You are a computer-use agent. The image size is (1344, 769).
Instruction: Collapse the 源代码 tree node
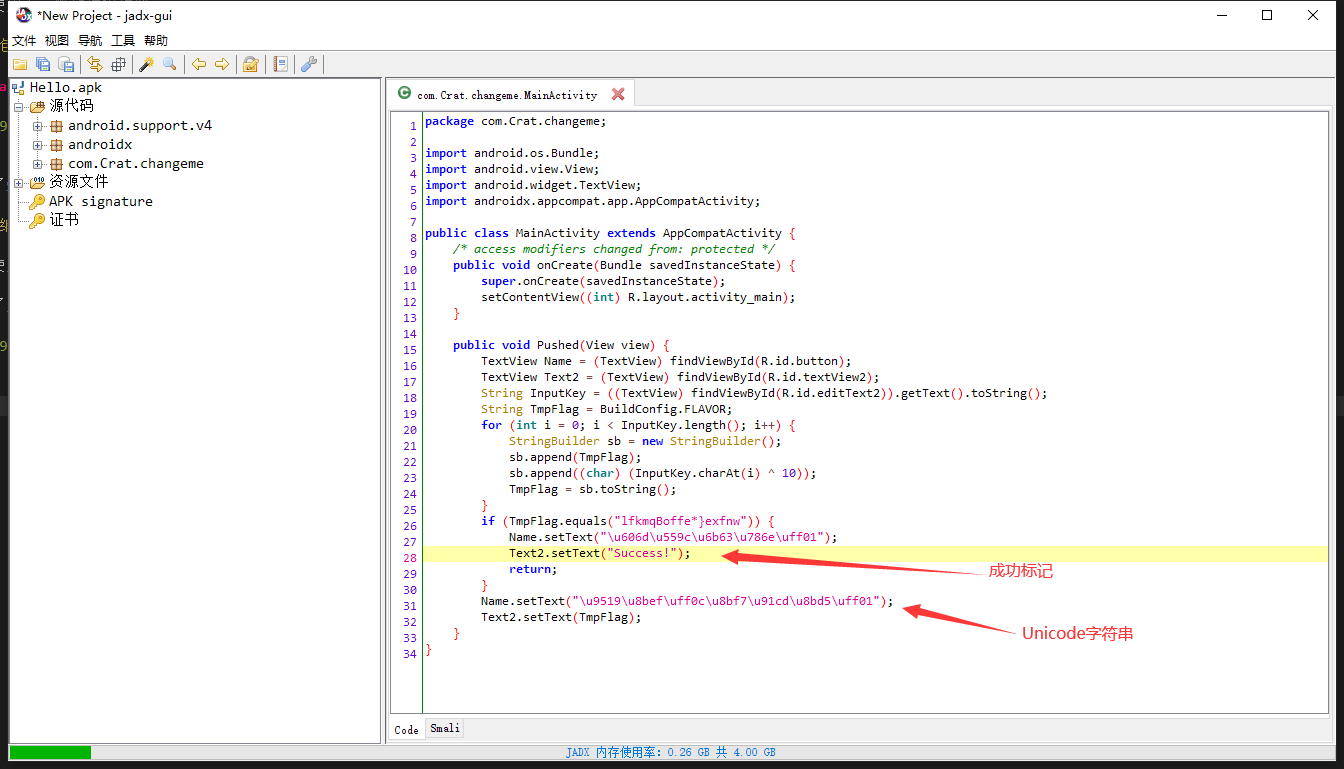[x=18, y=106]
